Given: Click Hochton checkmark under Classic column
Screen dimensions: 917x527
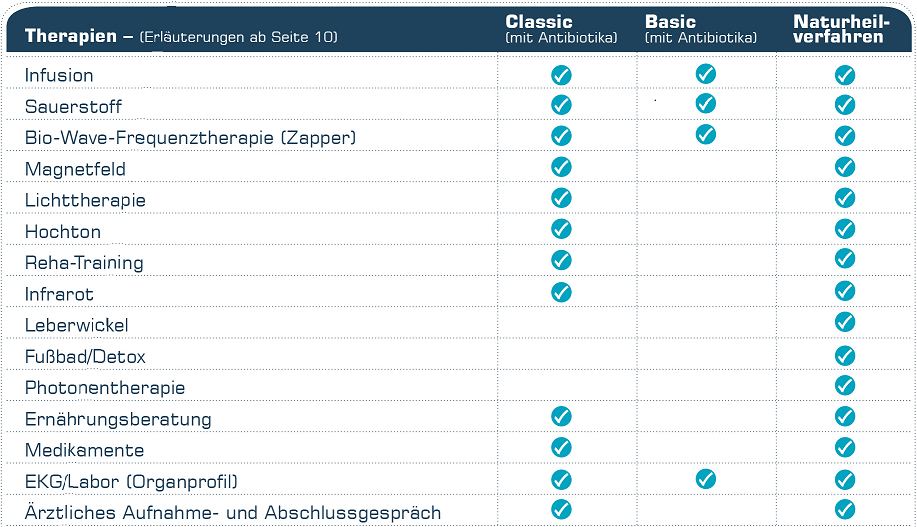Looking at the screenshot, I should (561, 229).
